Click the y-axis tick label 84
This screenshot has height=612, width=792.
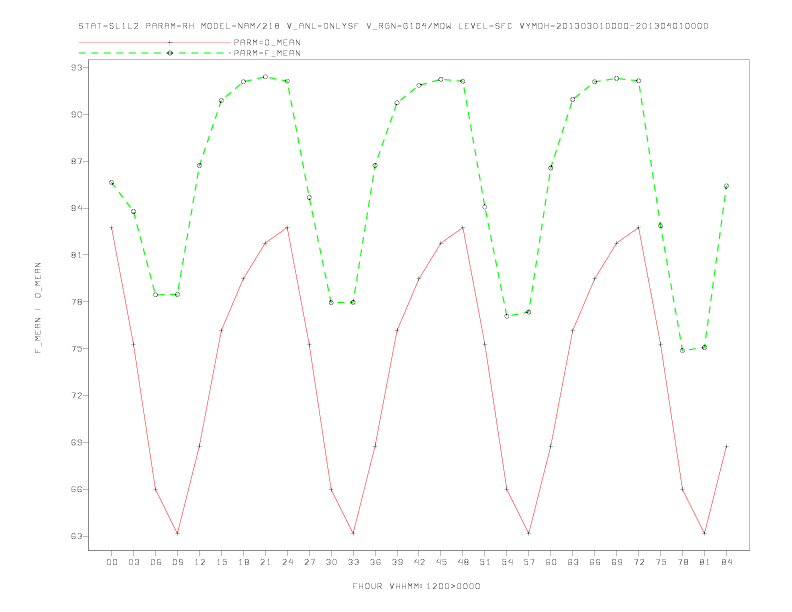click(x=77, y=208)
